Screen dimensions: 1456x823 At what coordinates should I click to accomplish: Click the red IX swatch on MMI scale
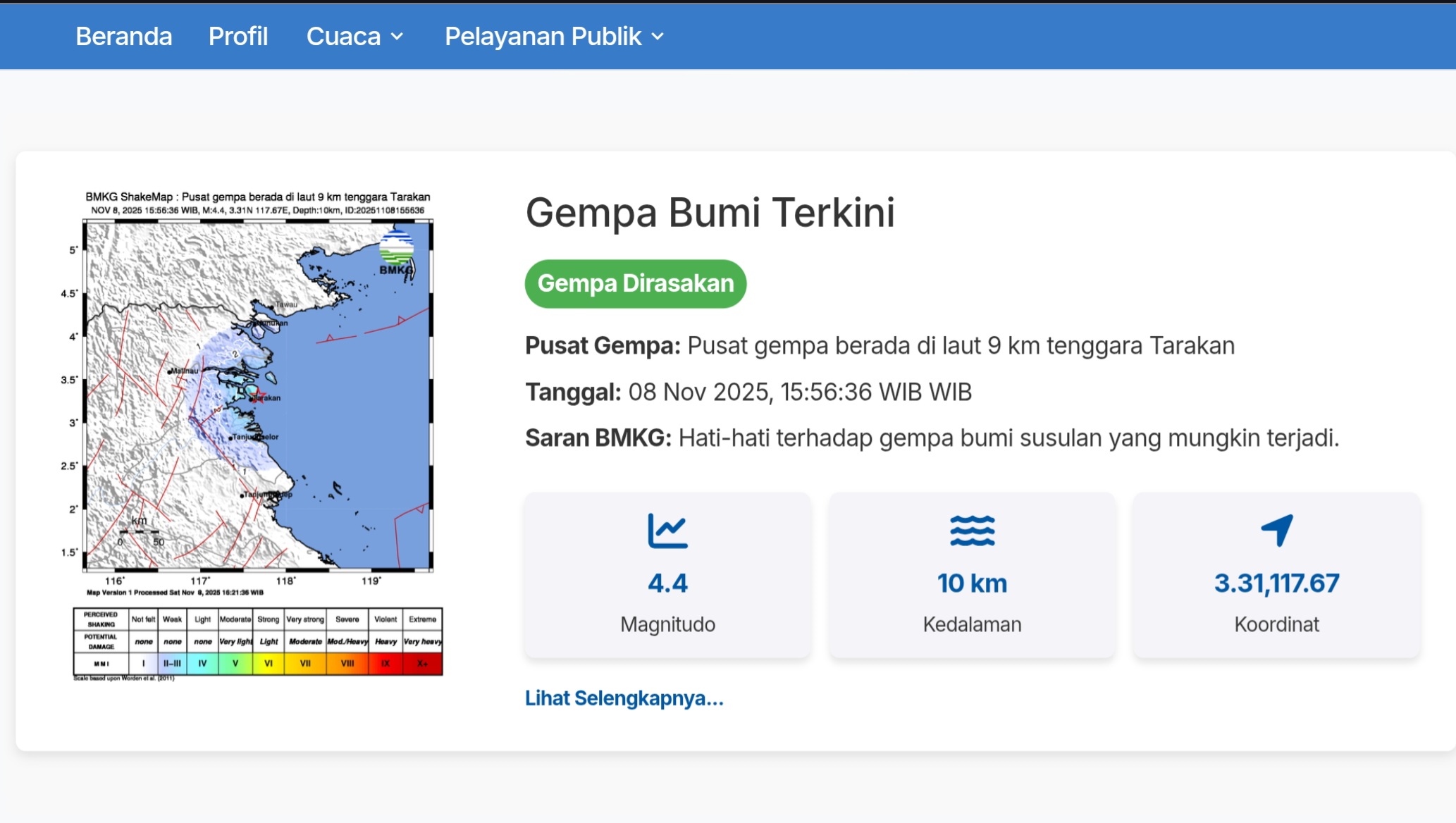click(385, 662)
